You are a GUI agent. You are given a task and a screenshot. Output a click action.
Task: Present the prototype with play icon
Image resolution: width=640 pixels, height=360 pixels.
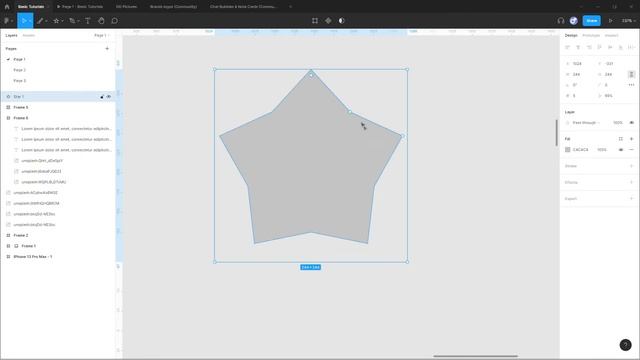tap(611, 21)
